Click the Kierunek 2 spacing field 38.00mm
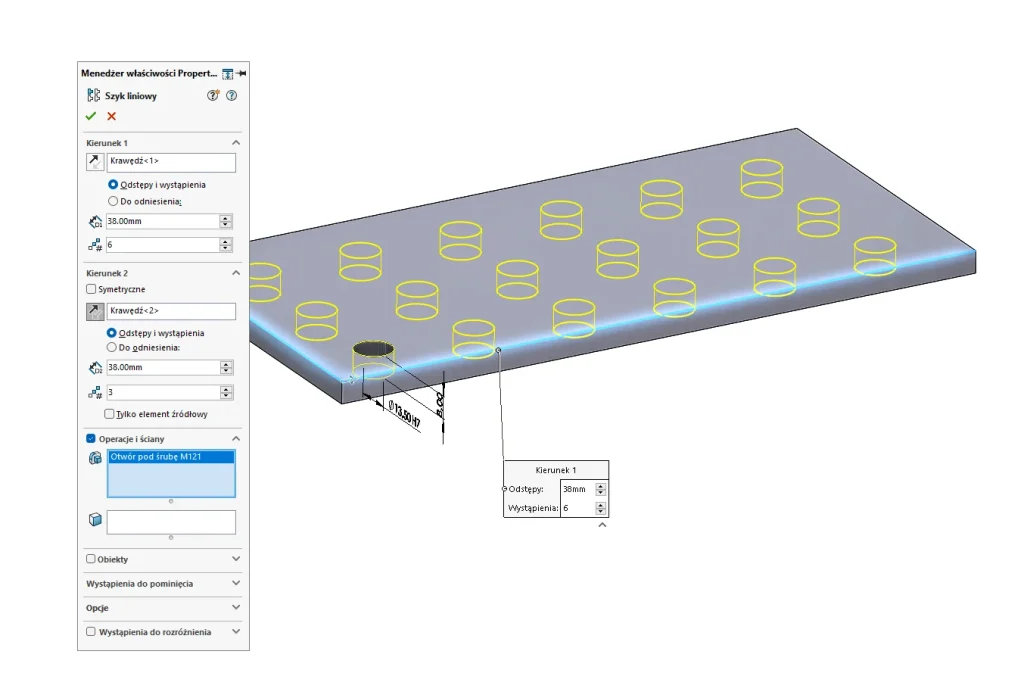Image resolution: width=1024 pixels, height=673 pixels. click(x=163, y=368)
